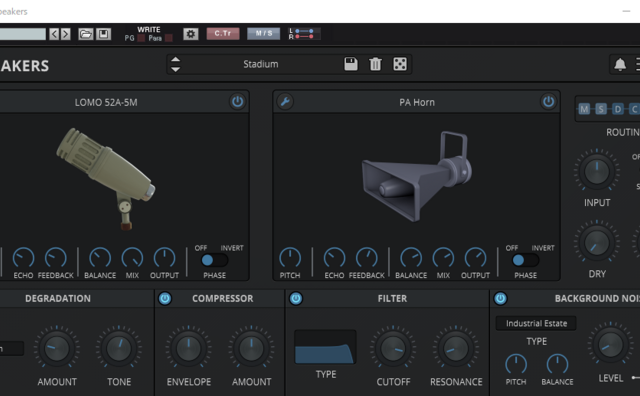
Task: Click the Background Noise LEVEL knob
Action: [x=611, y=345]
